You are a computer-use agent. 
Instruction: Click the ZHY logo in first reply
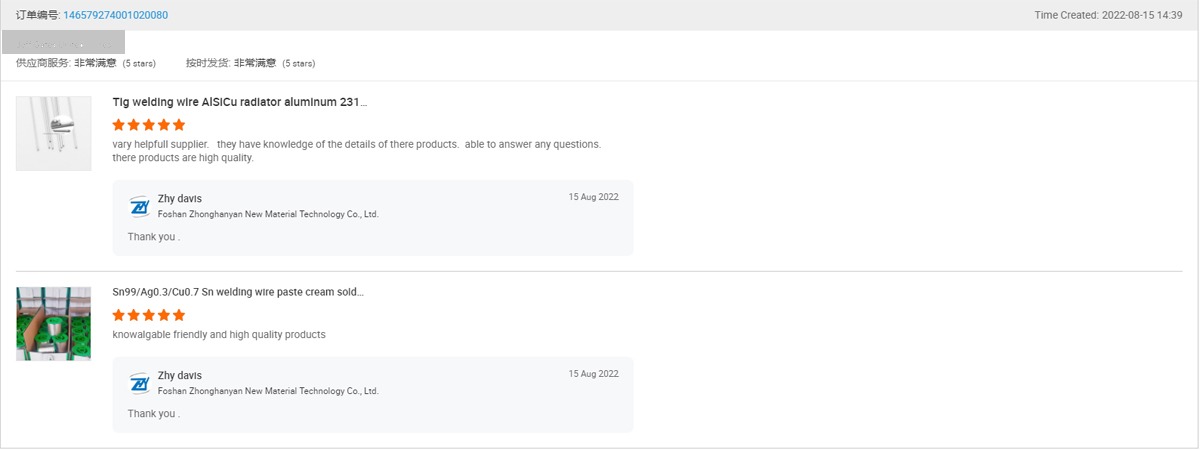pyautogui.click(x=140, y=207)
